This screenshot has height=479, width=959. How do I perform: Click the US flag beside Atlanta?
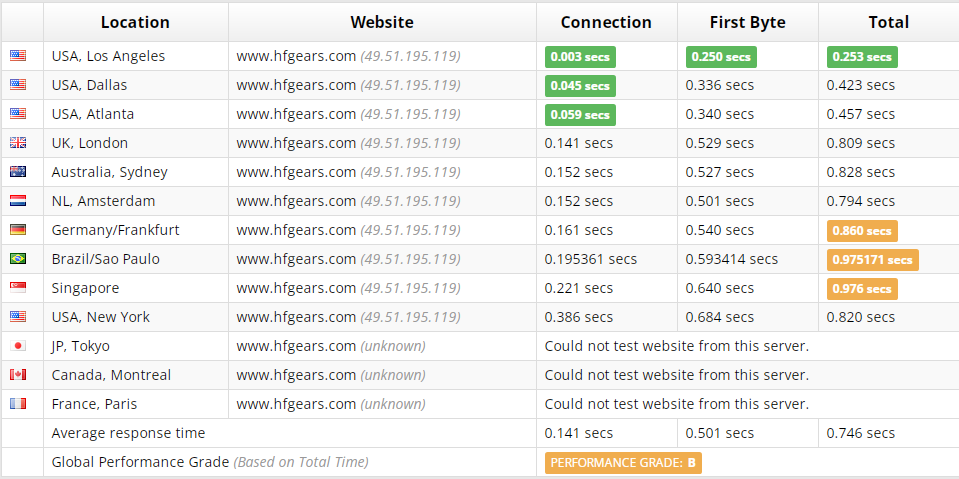(x=18, y=114)
